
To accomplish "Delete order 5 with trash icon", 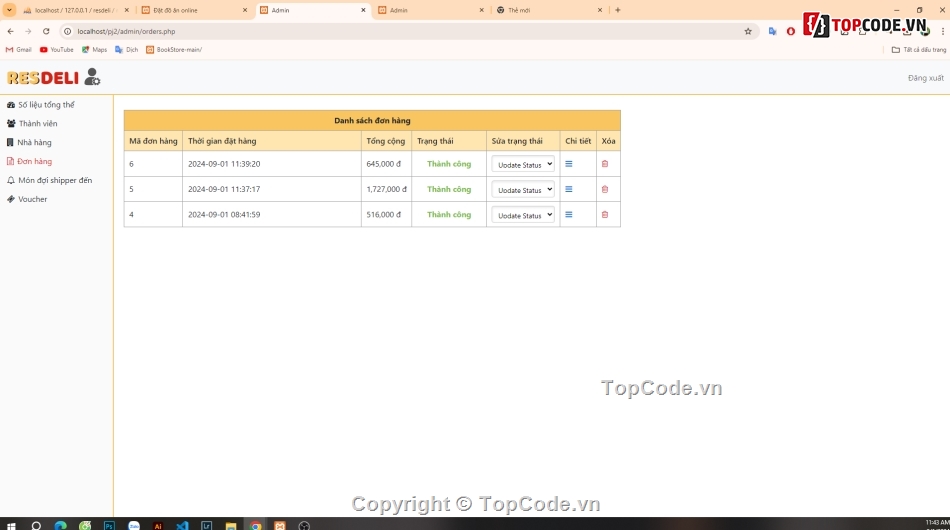I will click(604, 189).
